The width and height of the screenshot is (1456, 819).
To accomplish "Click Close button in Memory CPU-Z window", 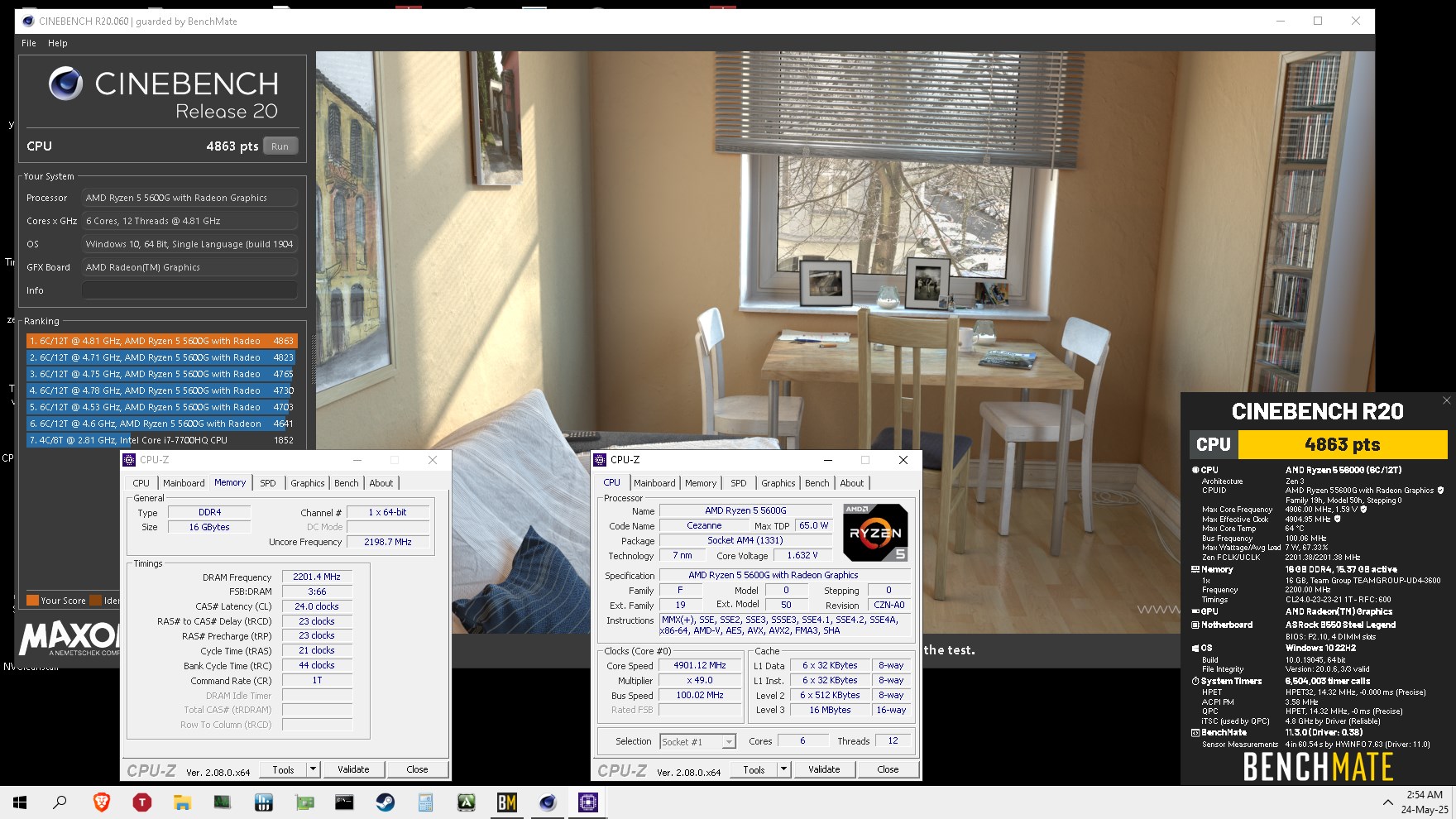I will 417,769.
